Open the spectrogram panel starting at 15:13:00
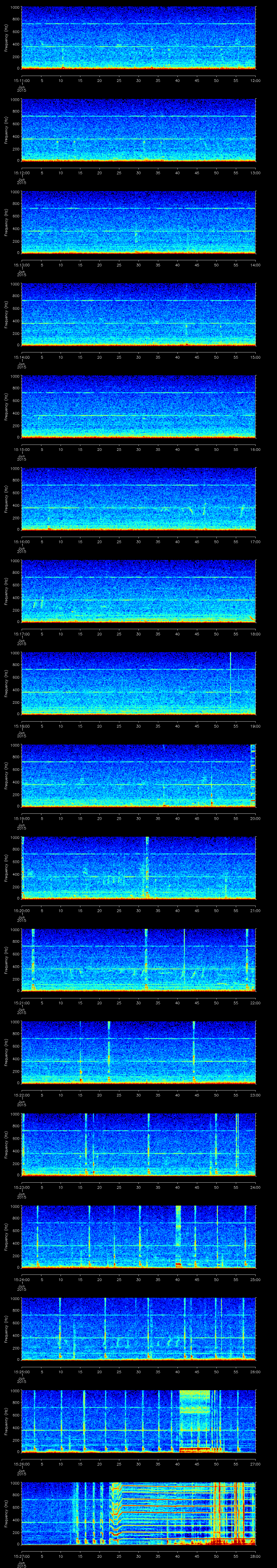The width and height of the screenshot is (277, 1568). coord(138,222)
